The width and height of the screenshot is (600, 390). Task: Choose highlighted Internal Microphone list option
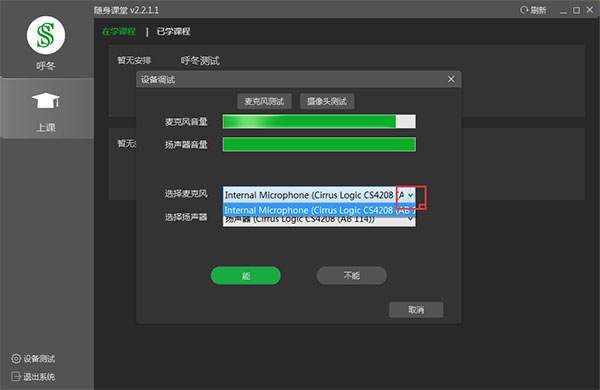(319, 210)
